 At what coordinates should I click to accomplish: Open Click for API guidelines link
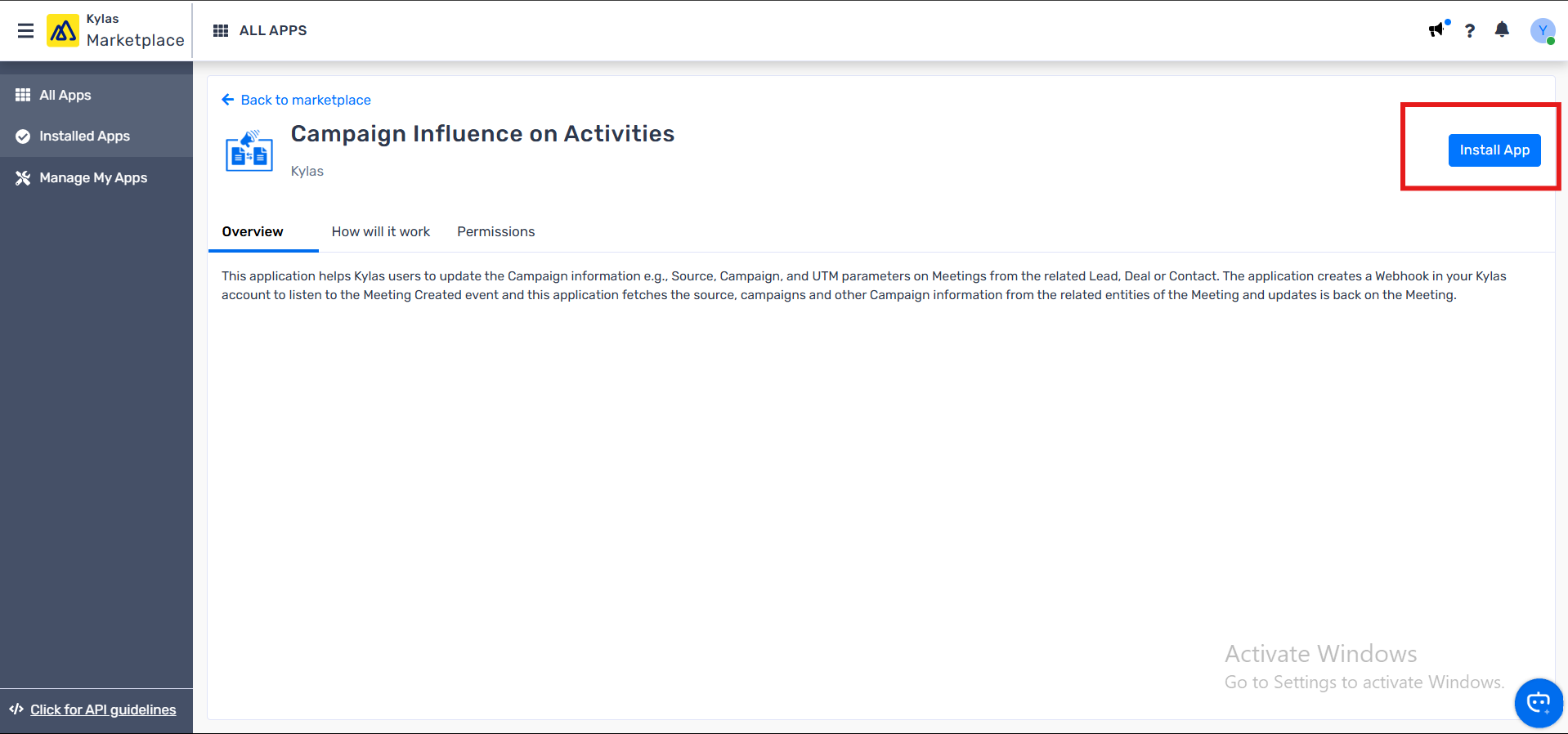click(103, 709)
